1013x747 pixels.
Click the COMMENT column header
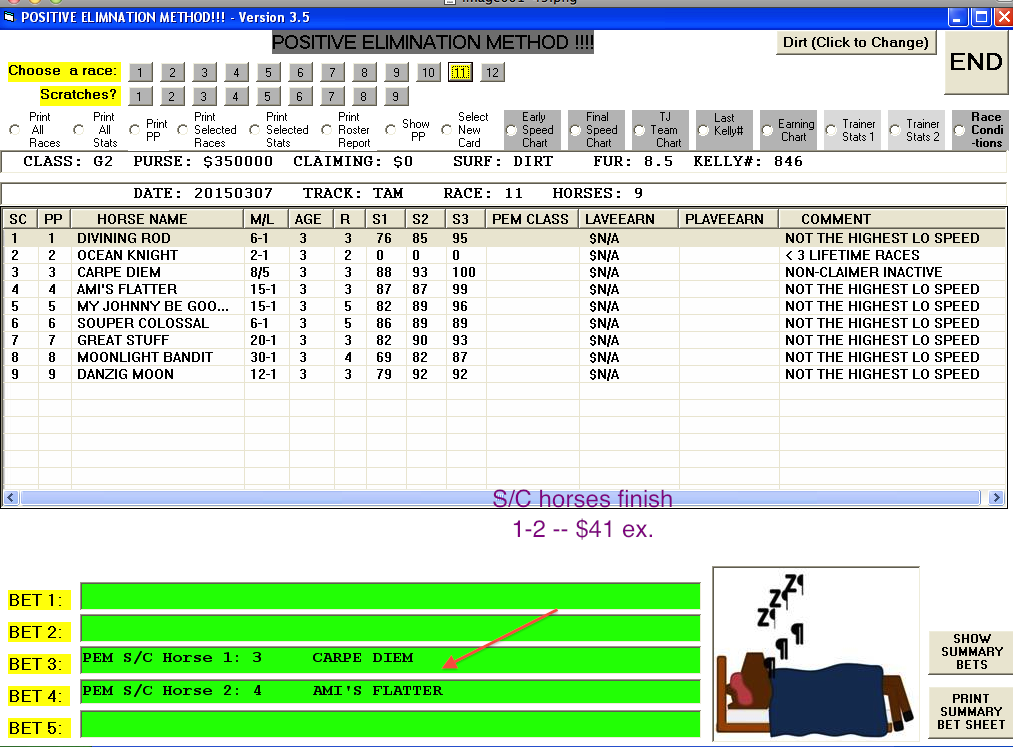pos(892,219)
